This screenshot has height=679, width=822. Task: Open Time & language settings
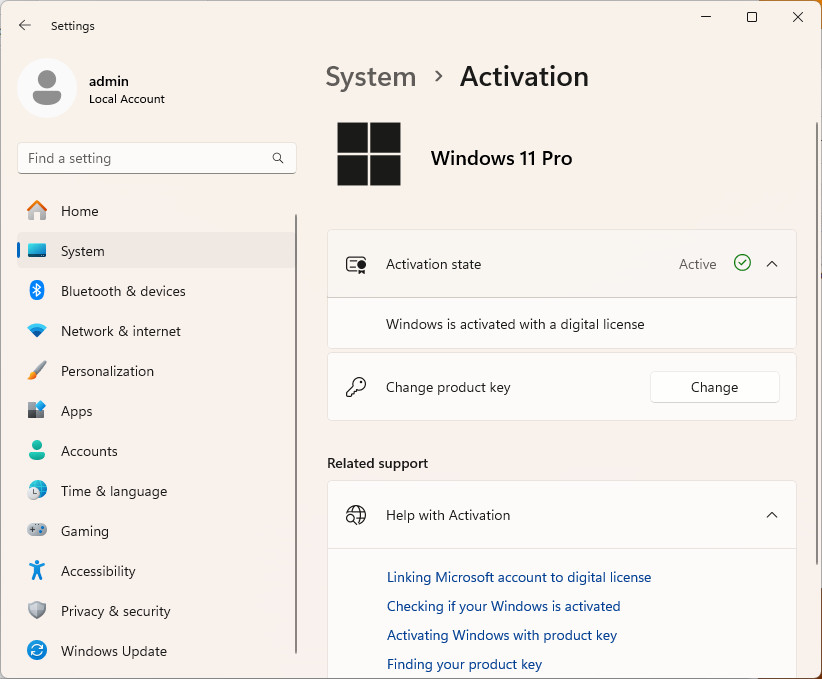(x=156, y=491)
